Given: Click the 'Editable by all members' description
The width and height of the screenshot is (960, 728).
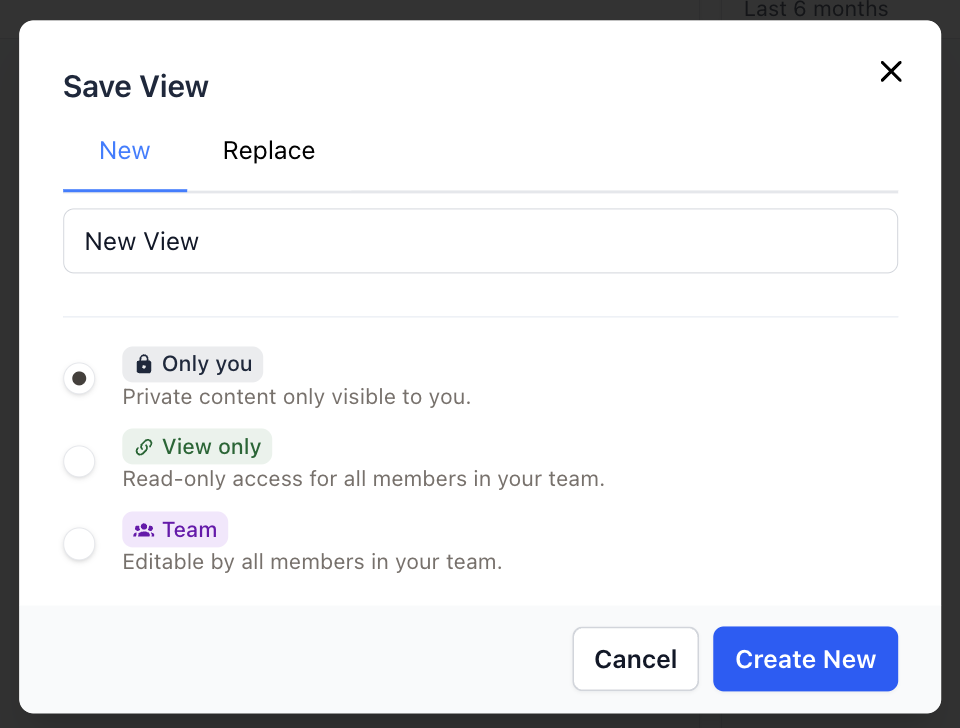Looking at the screenshot, I should (312, 562).
